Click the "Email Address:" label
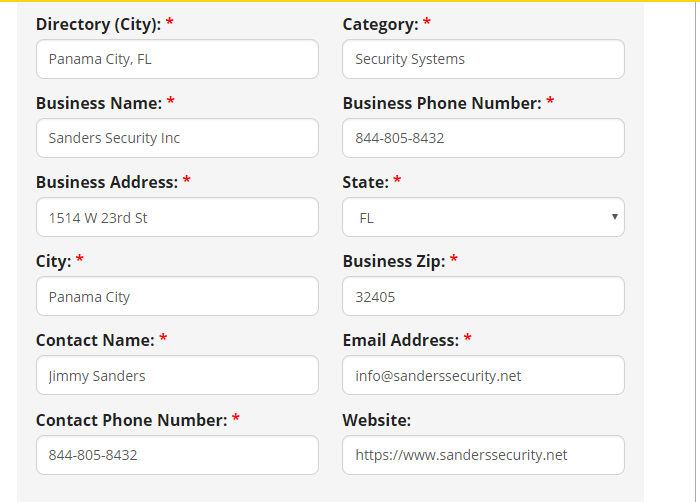The width and height of the screenshot is (700, 502). (400, 340)
